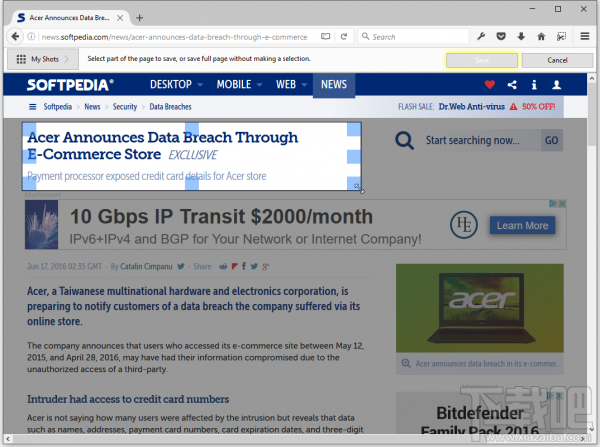Image resolution: width=600 pixels, height=447 pixels.
Task: Click the Bitdefender Family Pack 2016 ad
Action: [480, 415]
